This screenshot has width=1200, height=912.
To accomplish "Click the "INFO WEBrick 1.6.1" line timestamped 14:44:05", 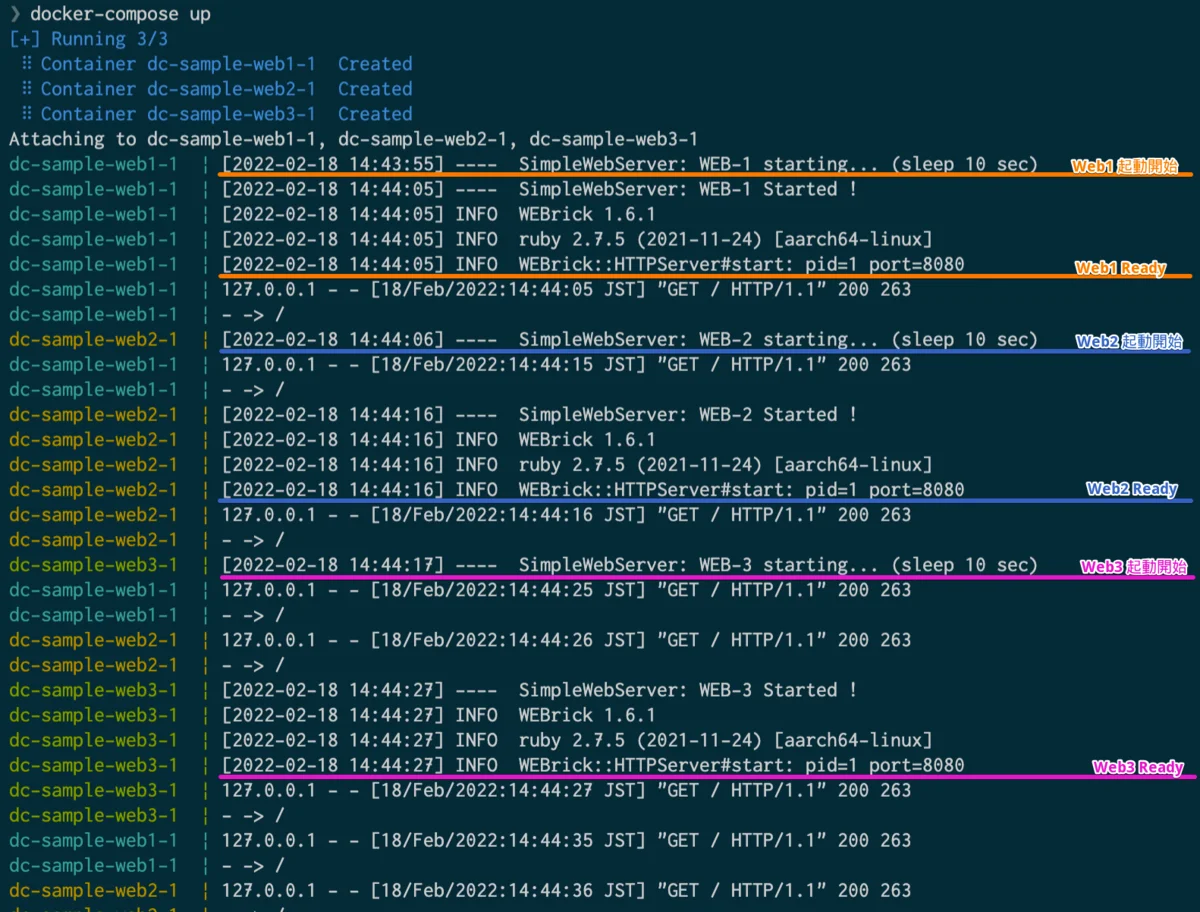I will 332,214.
